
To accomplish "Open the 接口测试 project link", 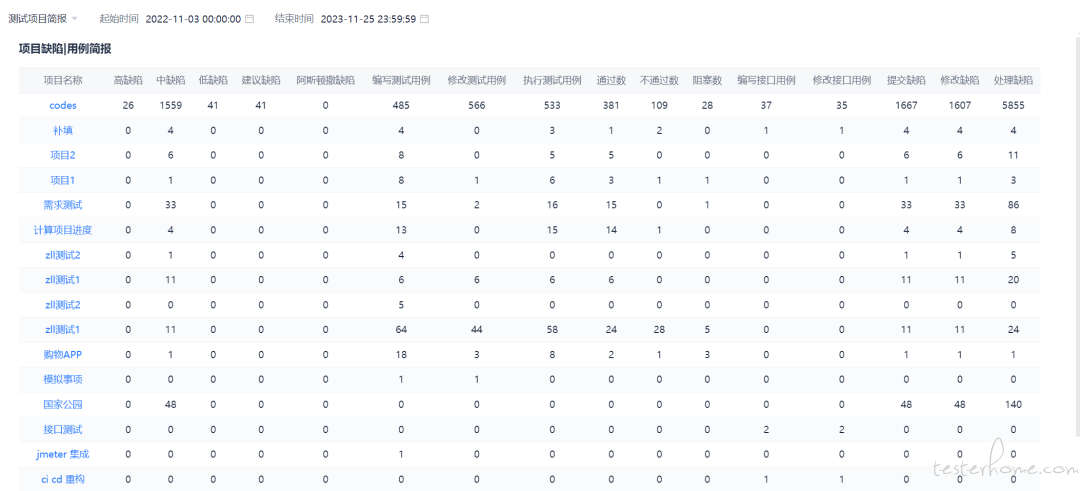I will pos(63,429).
